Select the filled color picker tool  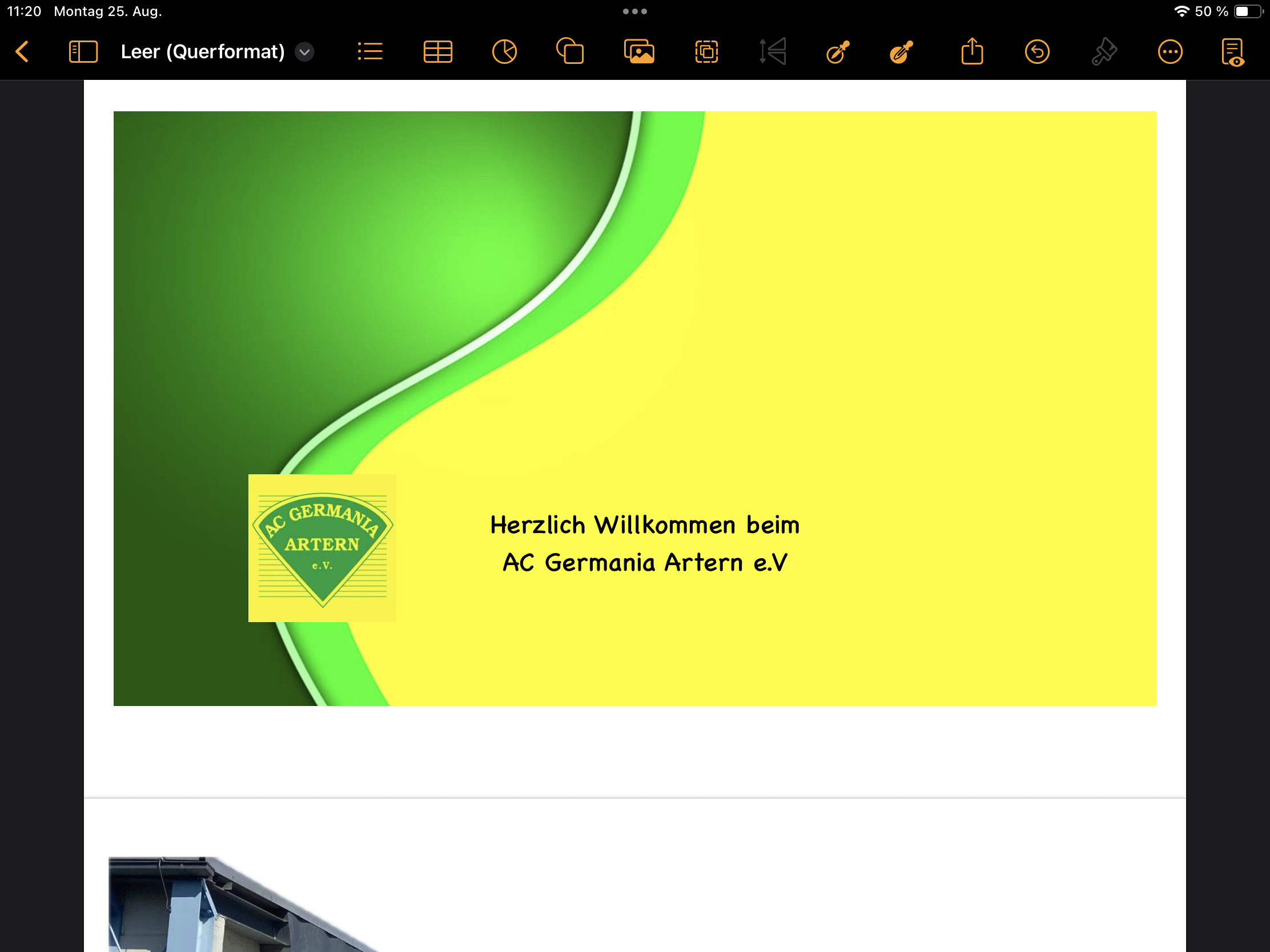click(x=902, y=51)
